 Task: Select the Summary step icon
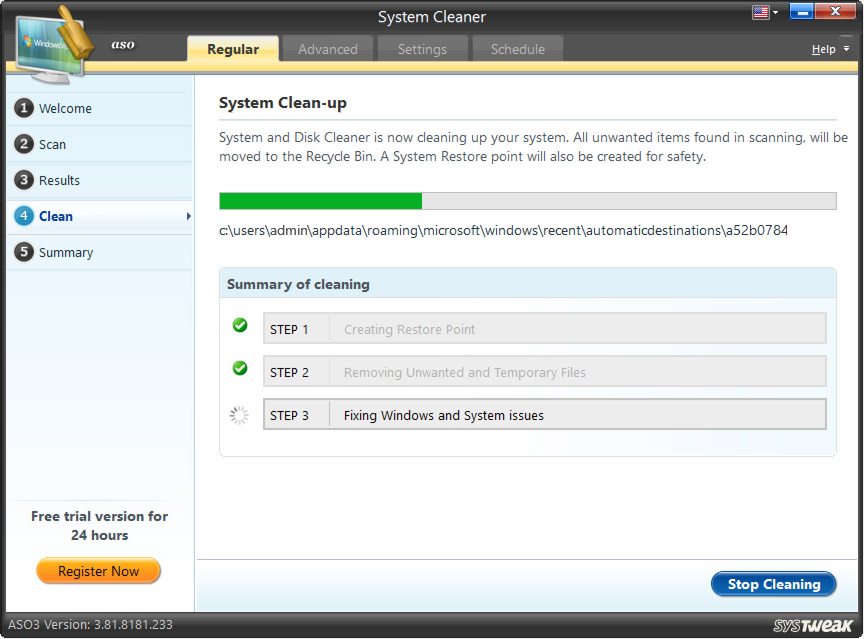(x=24, y=252)
